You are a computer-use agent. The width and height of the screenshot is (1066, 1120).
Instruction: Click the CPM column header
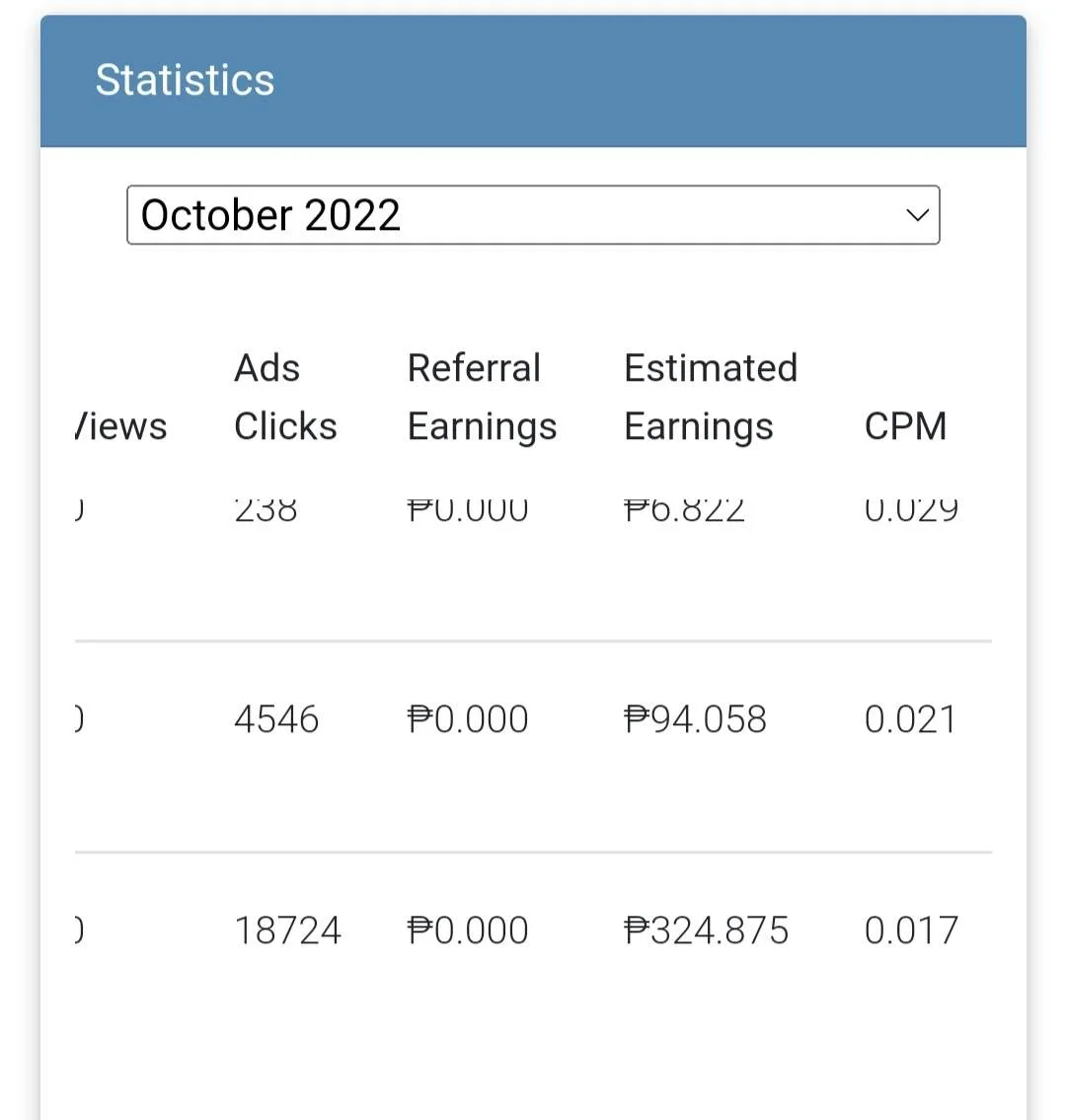905,426
